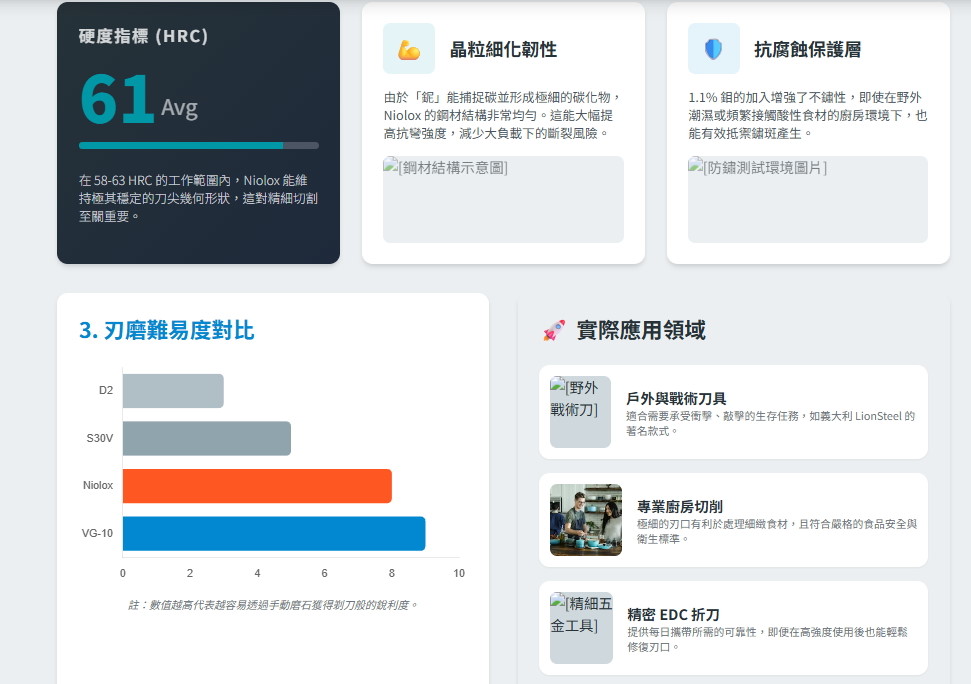Click the 防鏽測試環境圖片 image placeholder

point(807,199)
